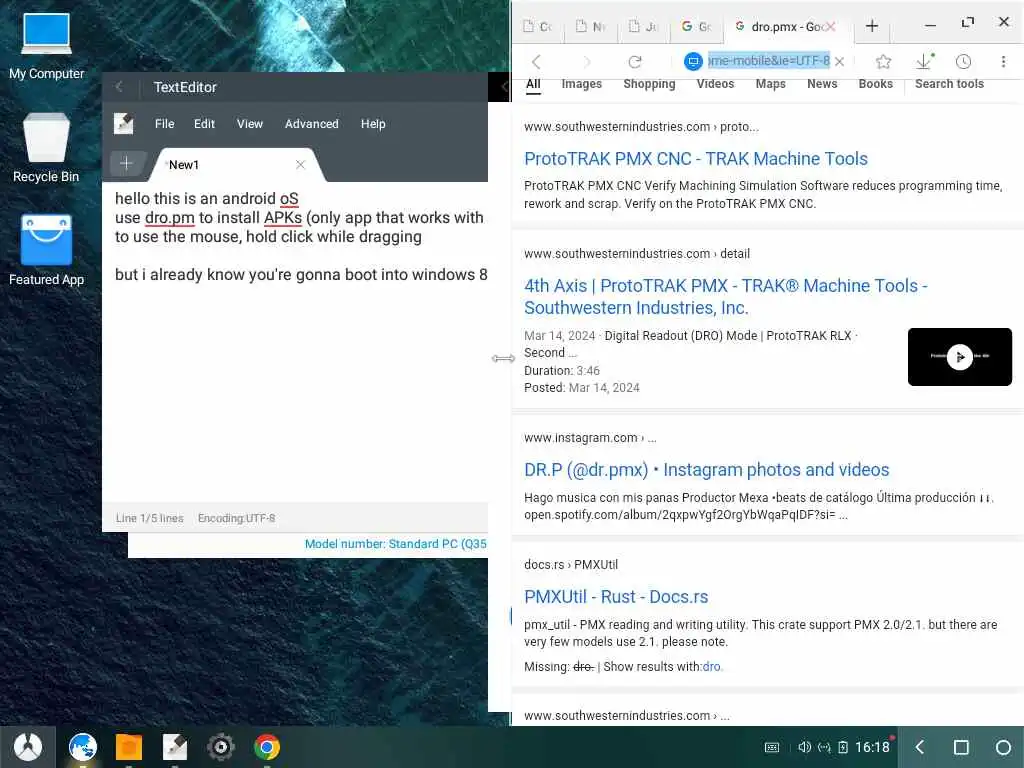Screen dimensions: 1024x768
Task: Click the TextEditor back arrow
Action: [x=119, y=87]
